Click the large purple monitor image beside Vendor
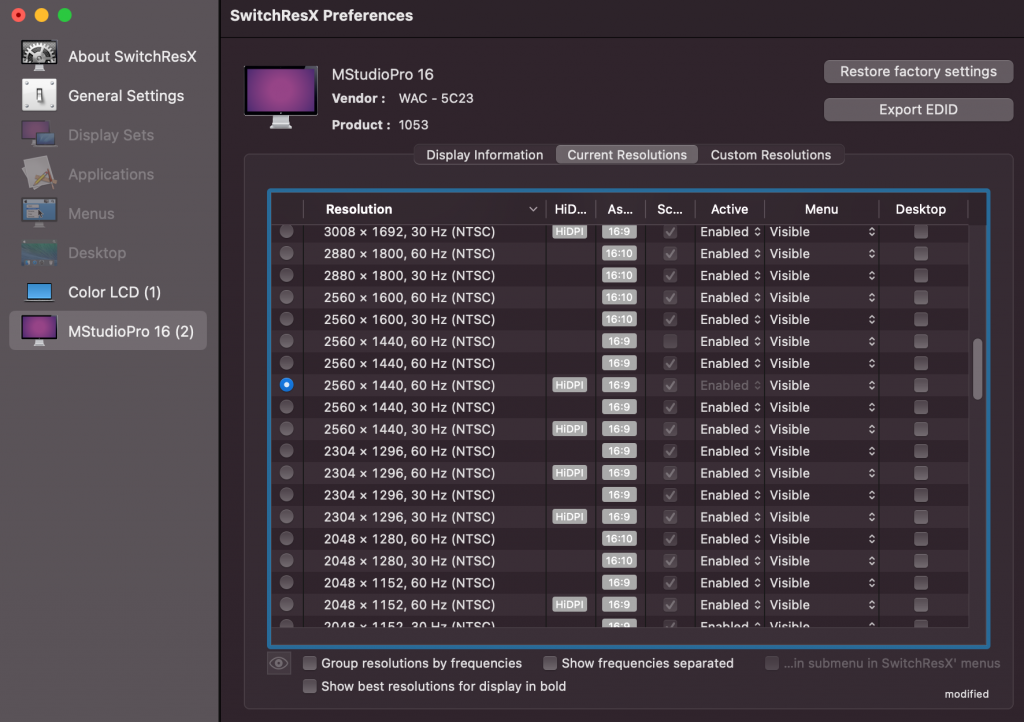1024x722 pixels. coord(281,97)
